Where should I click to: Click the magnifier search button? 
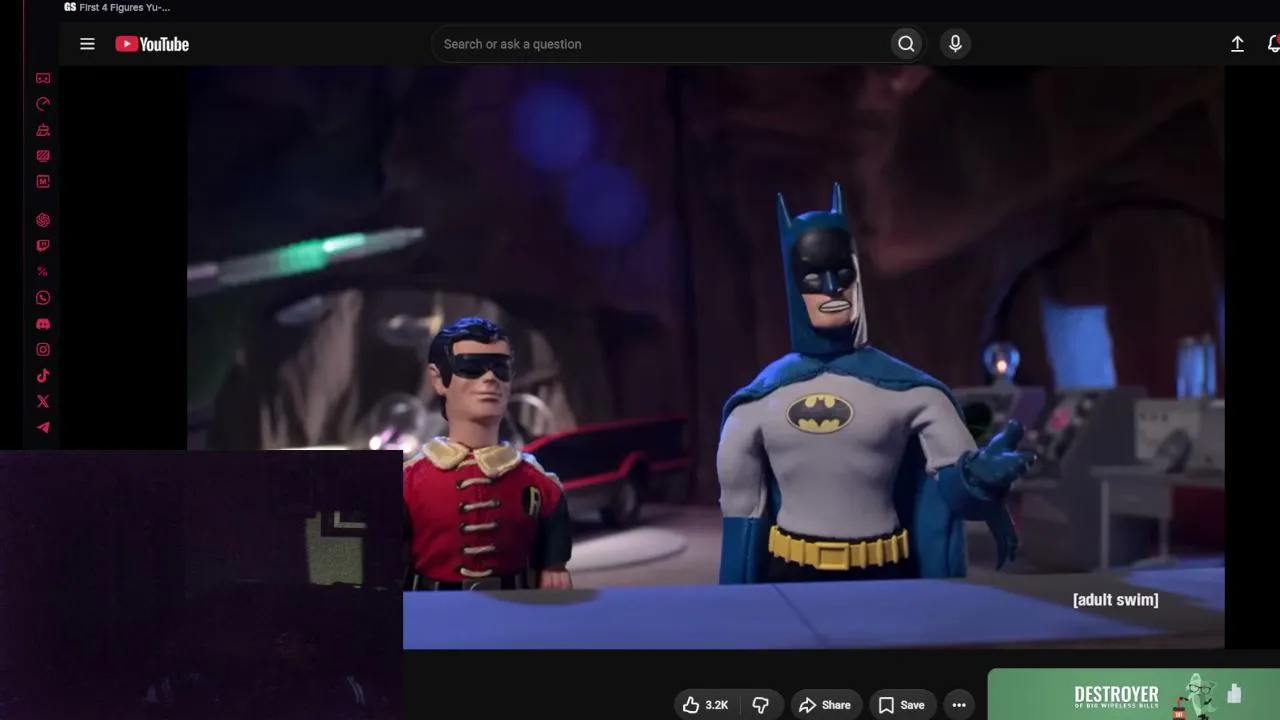pyautogui.click(x=906, y=44)
